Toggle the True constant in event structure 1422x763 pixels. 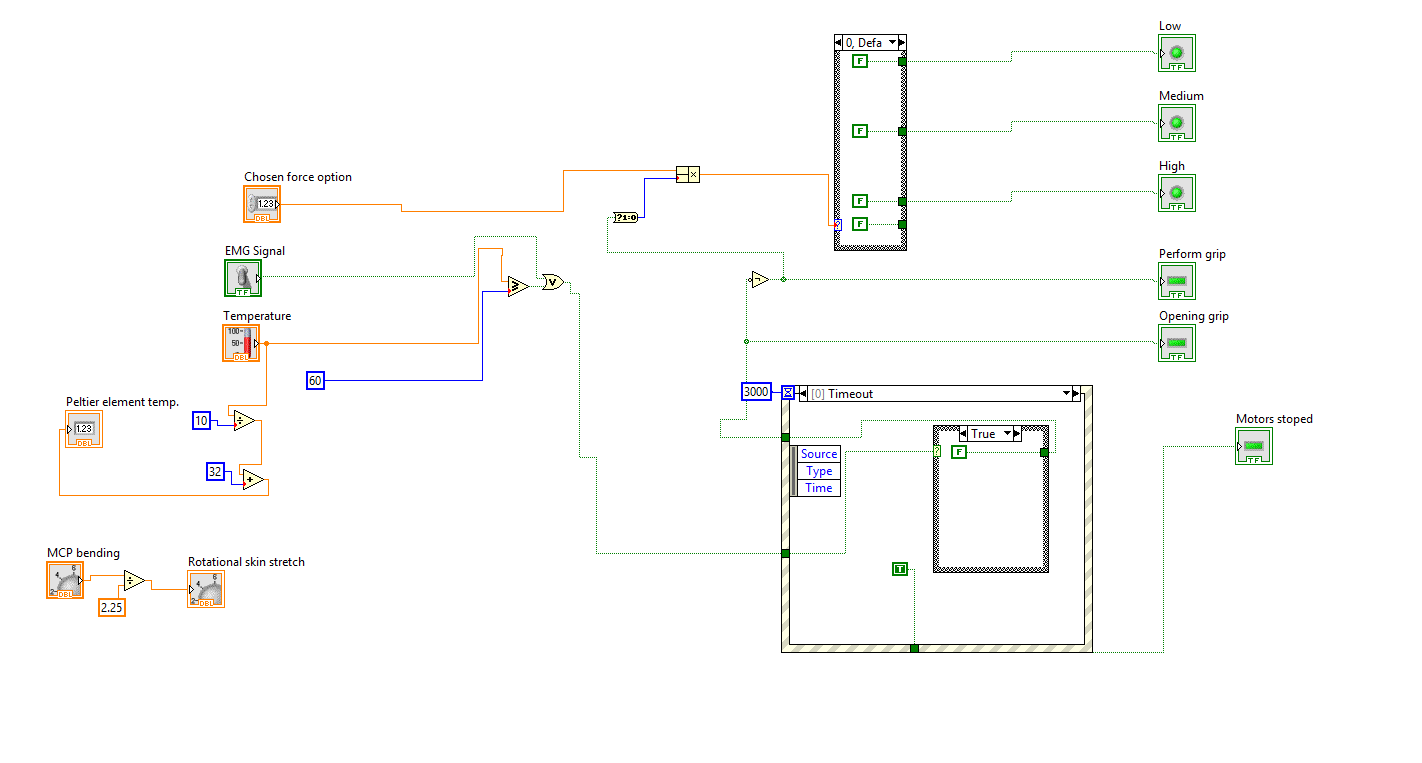[x=900, y=569]
